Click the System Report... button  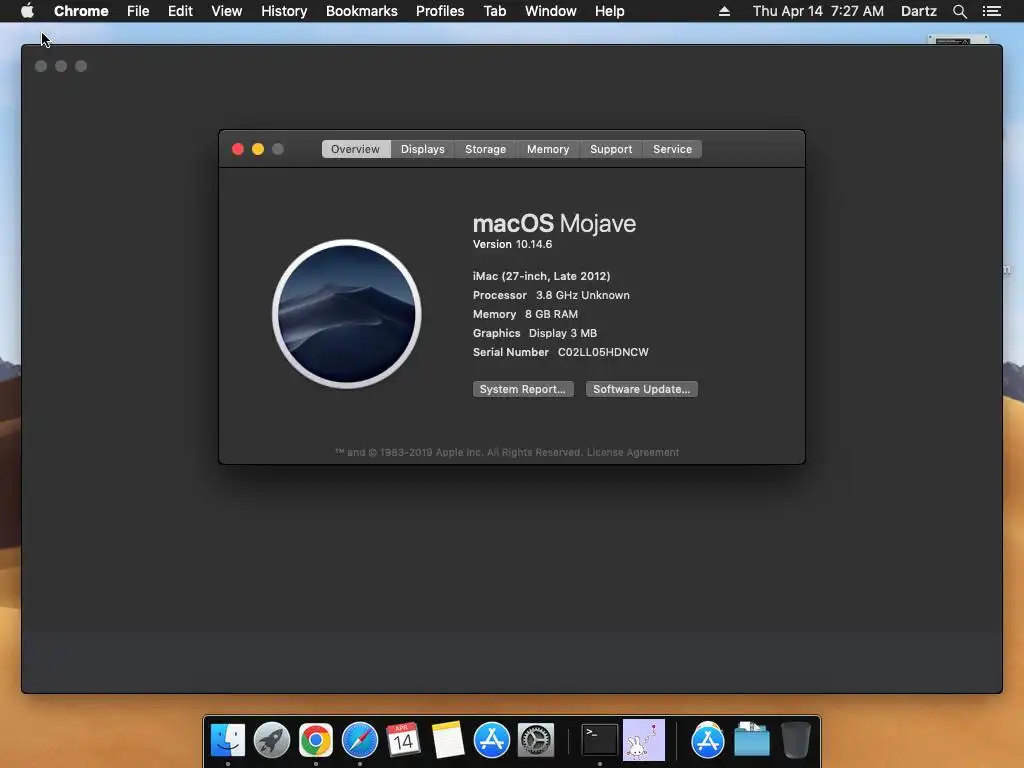[x=522, y=389]
